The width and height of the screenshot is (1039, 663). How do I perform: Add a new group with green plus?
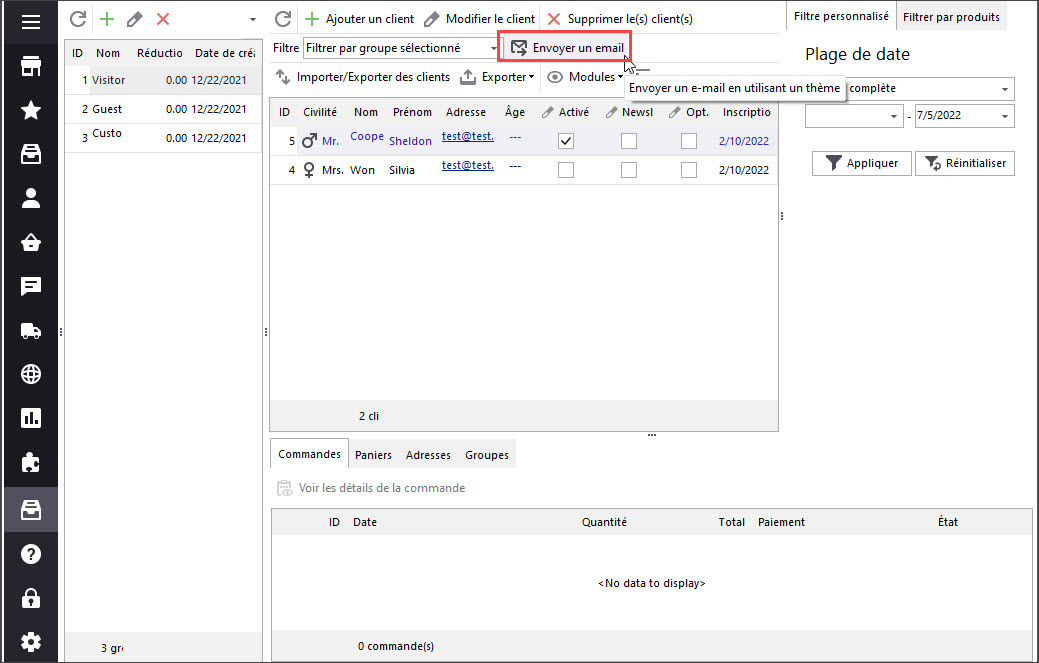(107, 19)
